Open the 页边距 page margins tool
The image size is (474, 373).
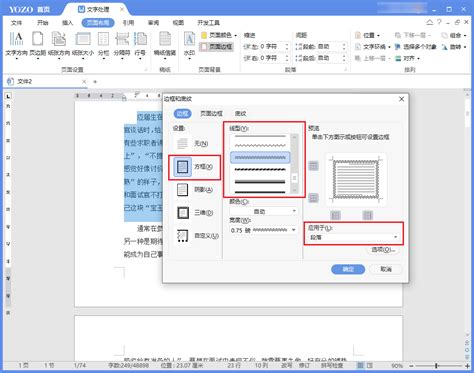(x=37, y=44)
